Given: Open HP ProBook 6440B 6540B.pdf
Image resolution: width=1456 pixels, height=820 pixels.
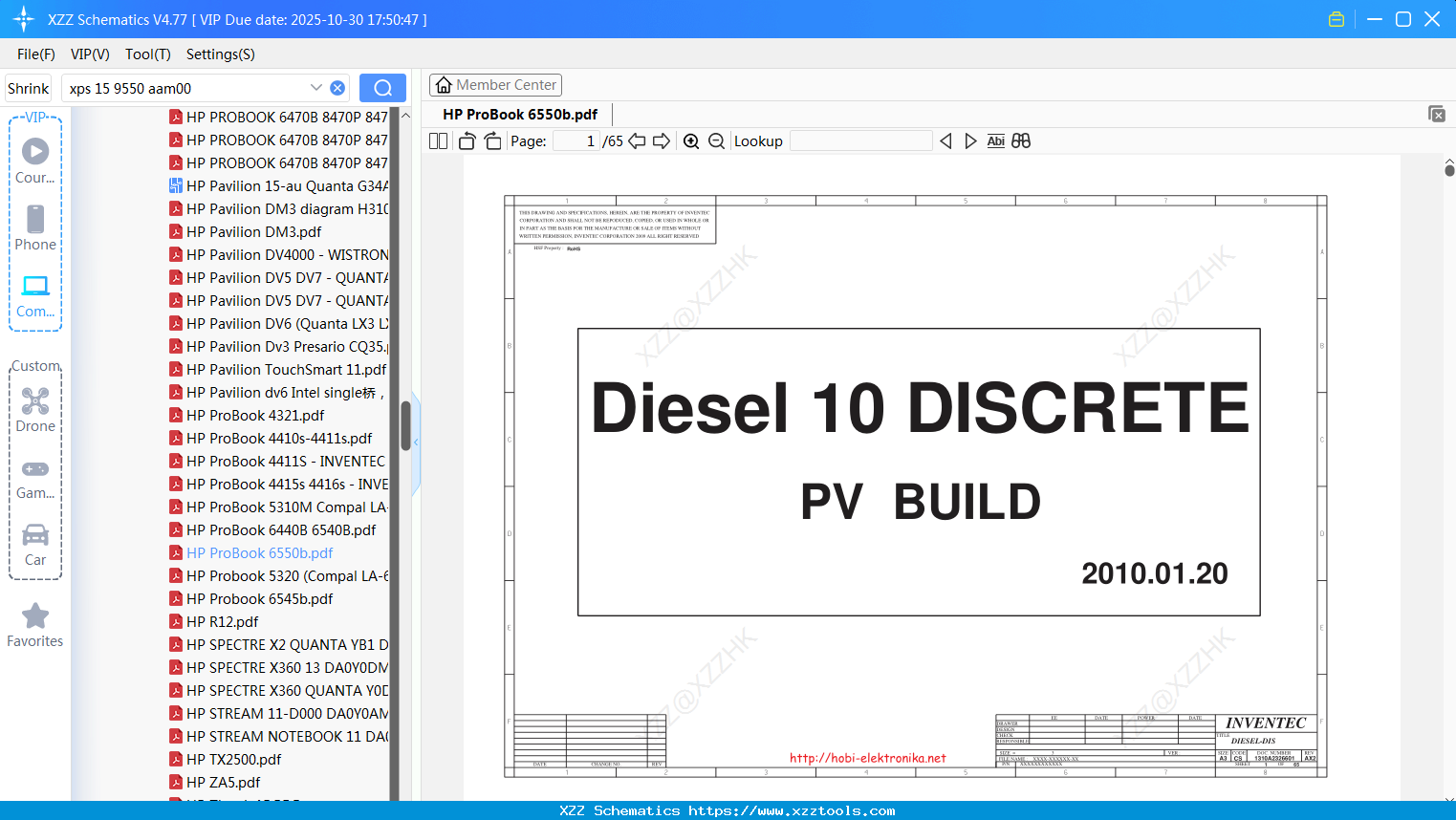Looking at the screenshot, I should (x=272, y=530).
